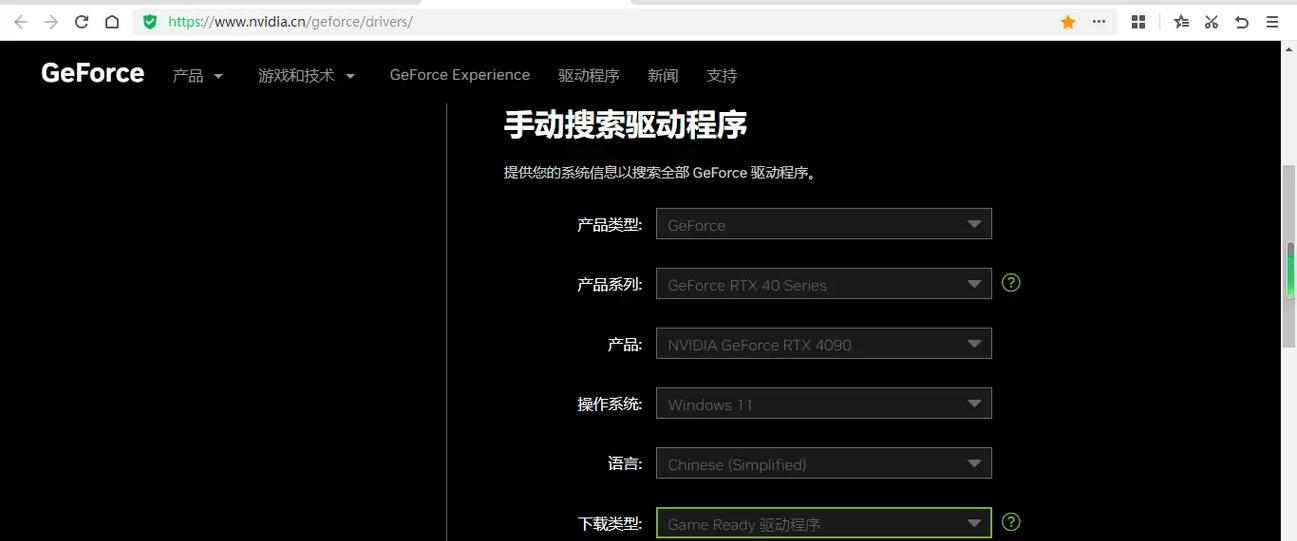Open the 下载类型 dropdown showing Game Ready
The height and width of the screenshot is (541, 1297).
[x=824, y=523]
